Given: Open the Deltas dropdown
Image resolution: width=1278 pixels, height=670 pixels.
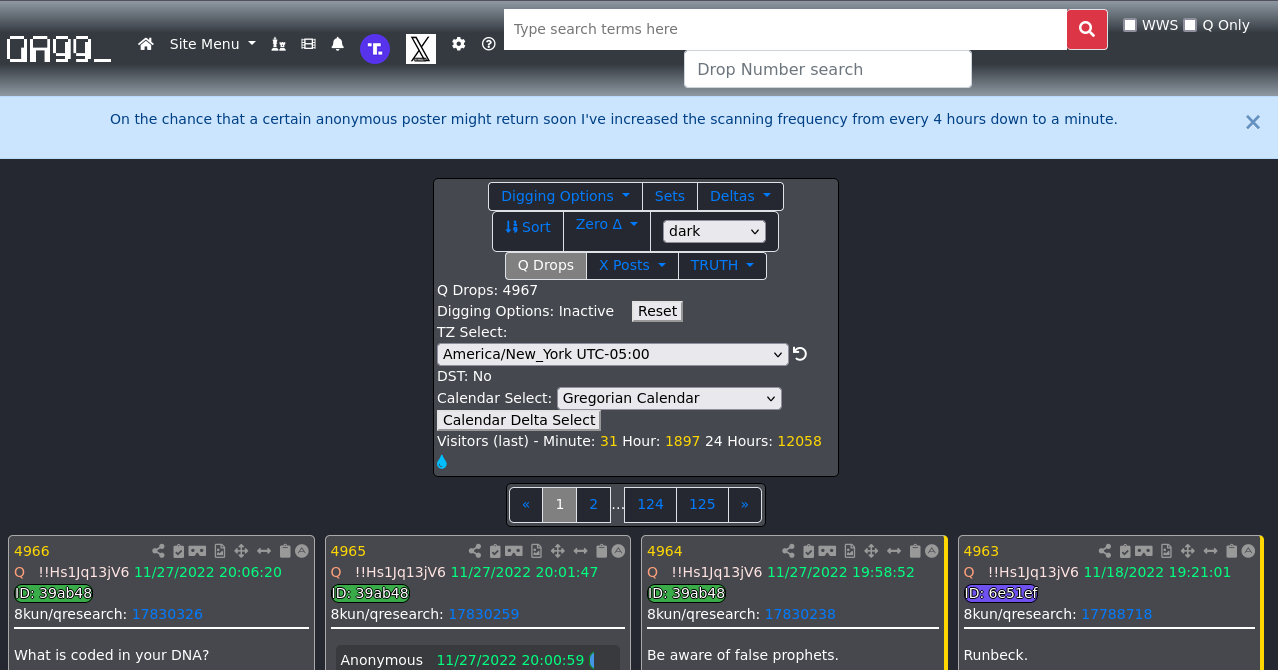Looking at the screenshot, I should point(740,196).
